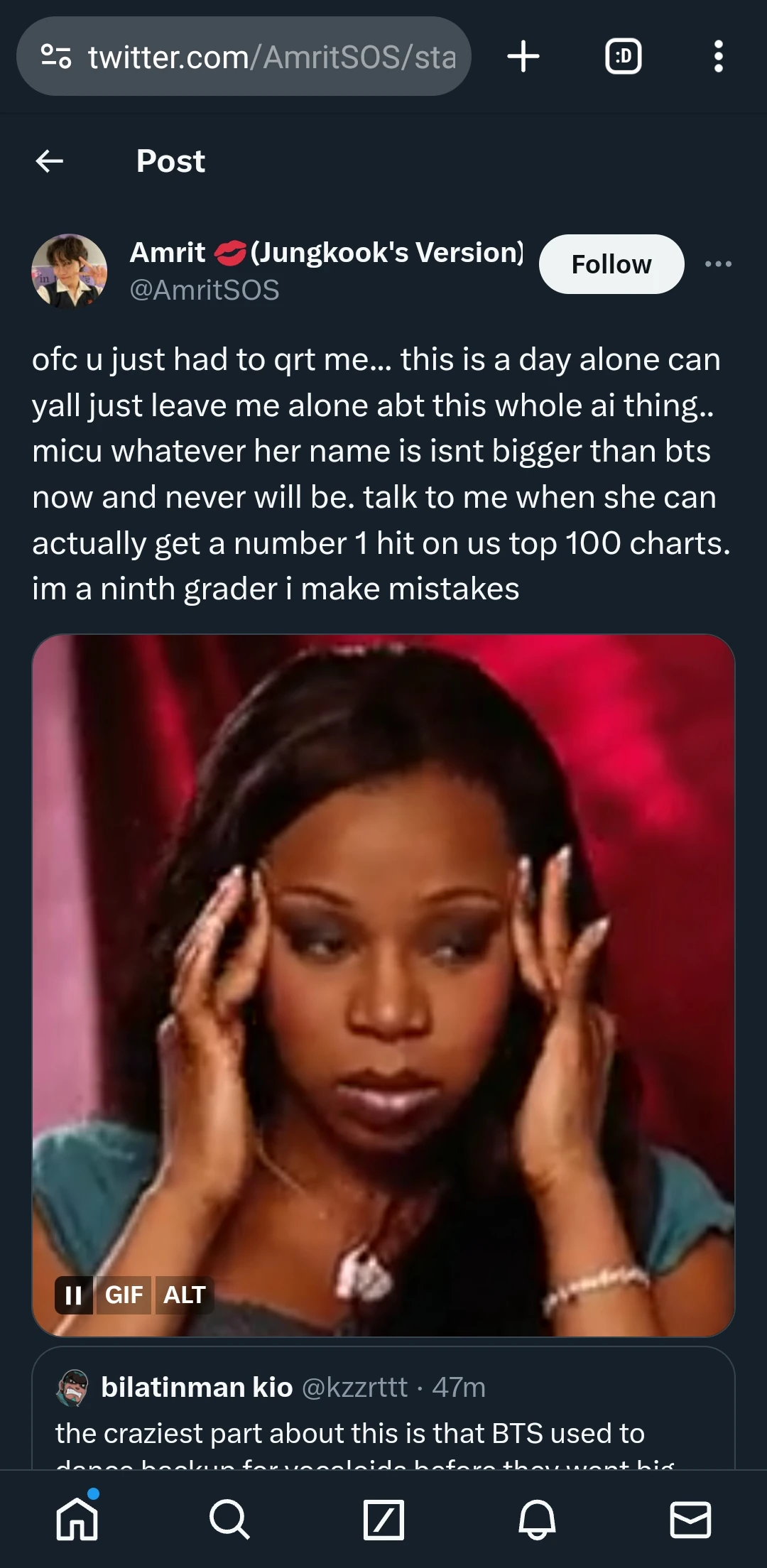Open the tweet's more options menu
767x1568 pixels.
coord(718,263)
